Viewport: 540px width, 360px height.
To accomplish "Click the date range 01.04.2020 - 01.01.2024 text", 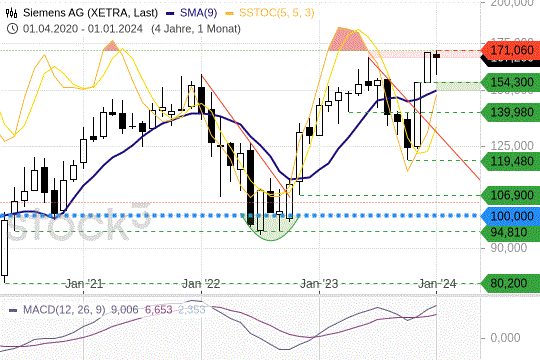I will point(83,29).
